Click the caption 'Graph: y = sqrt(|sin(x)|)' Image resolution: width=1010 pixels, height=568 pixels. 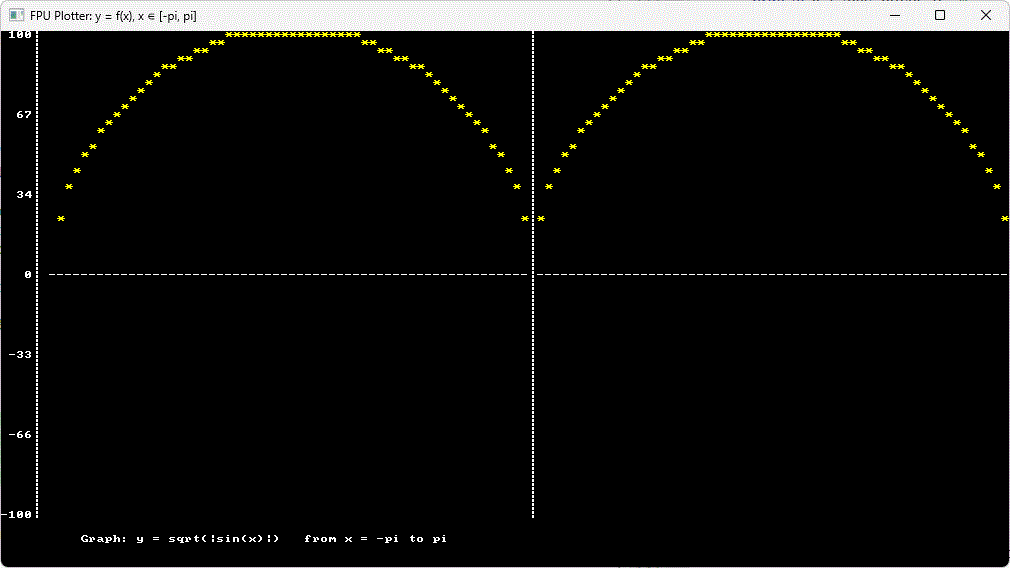point(180,538)
